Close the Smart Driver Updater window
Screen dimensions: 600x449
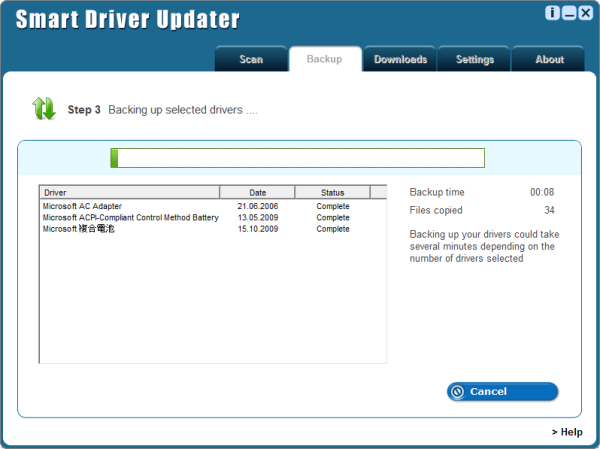pos(585,13)
